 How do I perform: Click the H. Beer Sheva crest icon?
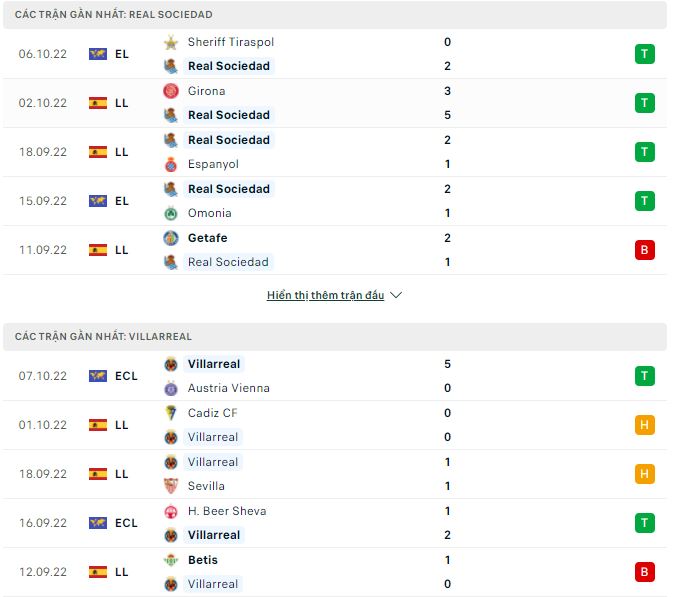click(171, 511)
